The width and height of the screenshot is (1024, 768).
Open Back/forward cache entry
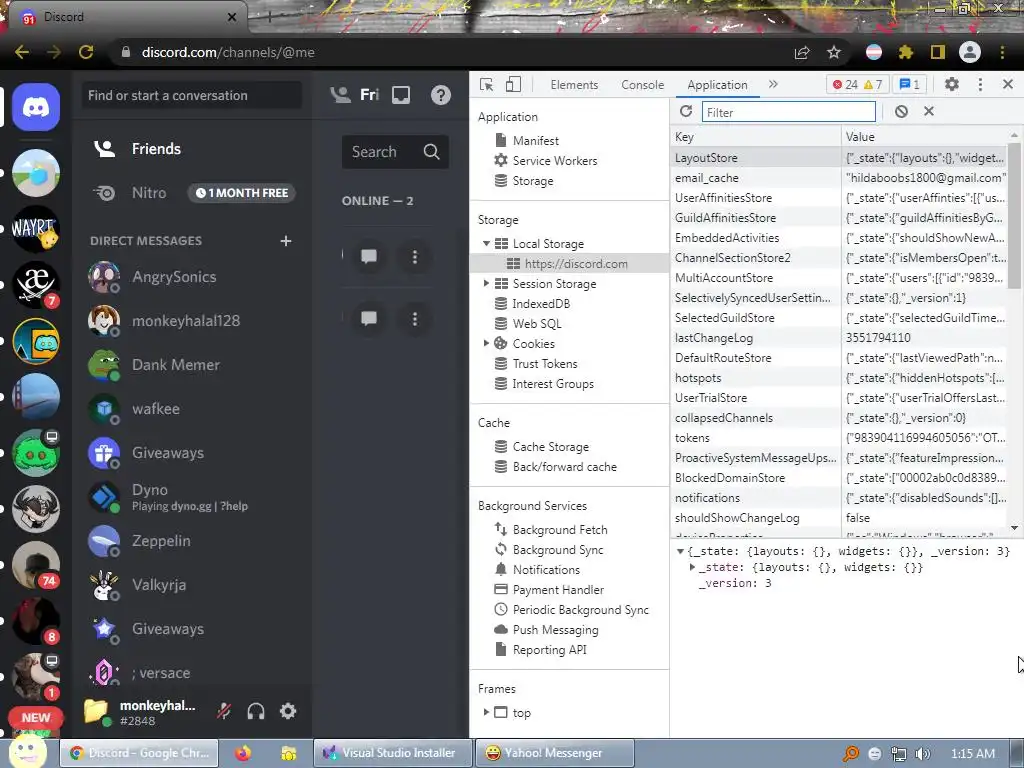[564, 467]
